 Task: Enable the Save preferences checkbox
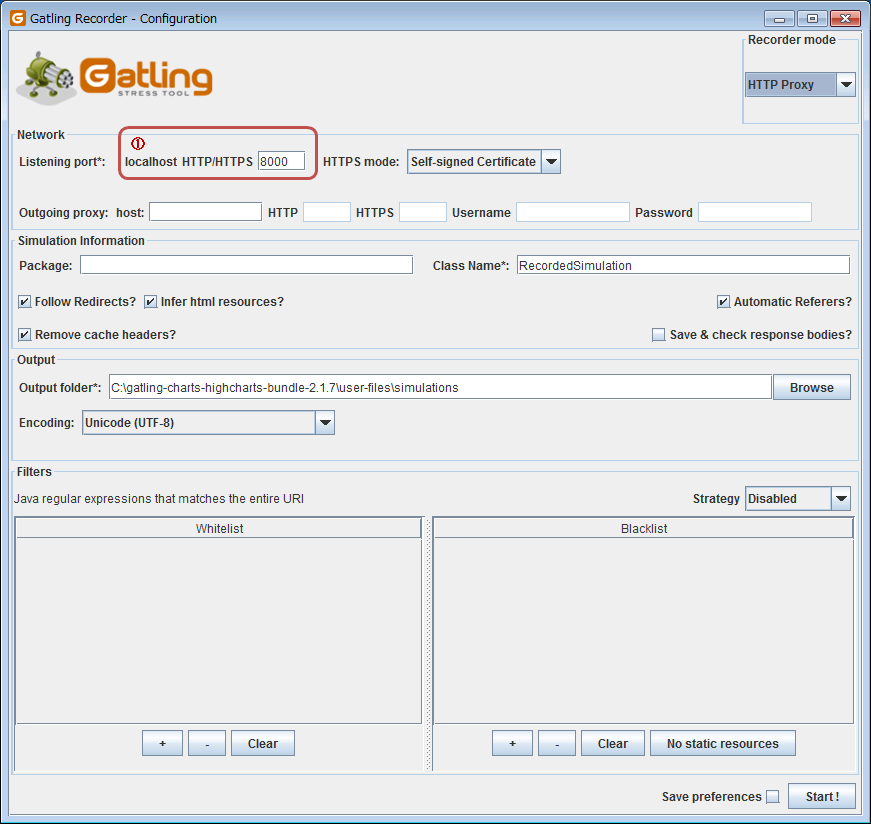tap(773, 796)
